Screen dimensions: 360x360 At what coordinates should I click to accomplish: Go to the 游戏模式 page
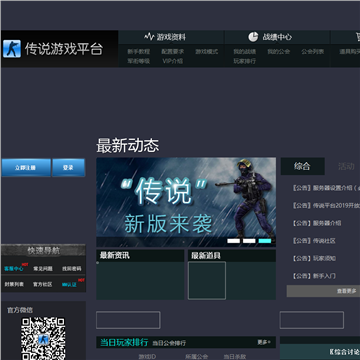207,52
